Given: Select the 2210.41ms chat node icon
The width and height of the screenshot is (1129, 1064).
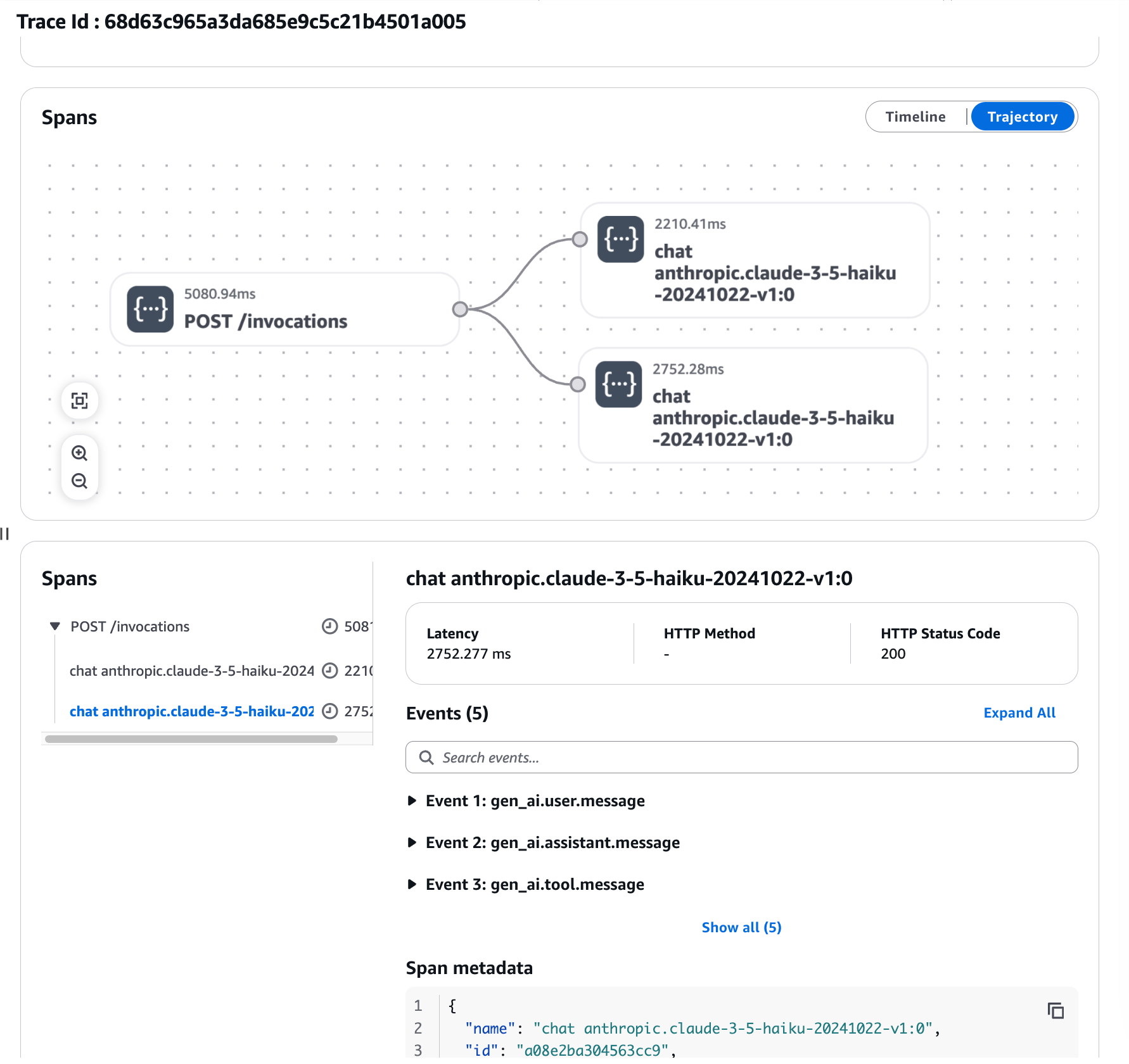Looking at the screenshot, I should (x=620, y=239).
